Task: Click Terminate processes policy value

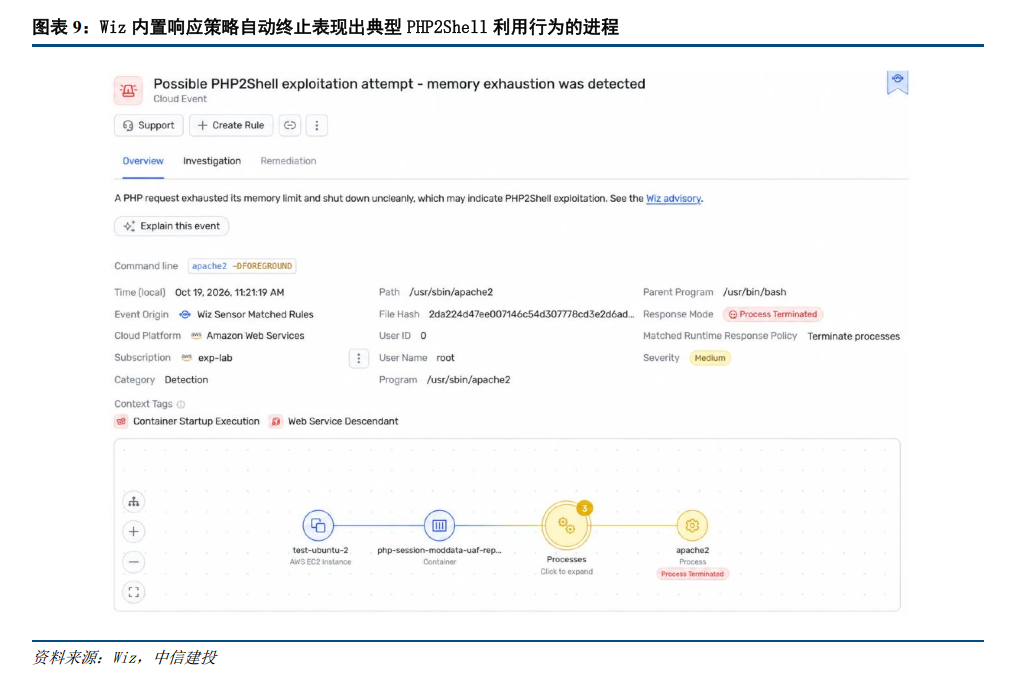Action: coord(854,336)
